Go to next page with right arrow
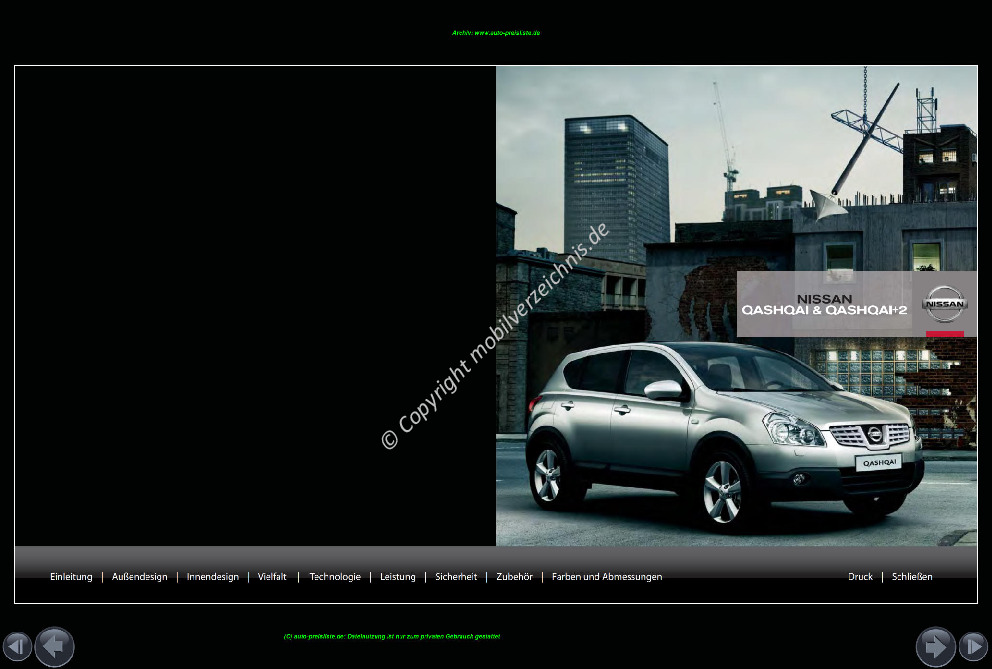This screenshot has height=669, width=992. pyautogui.click(x=936, y=647)
